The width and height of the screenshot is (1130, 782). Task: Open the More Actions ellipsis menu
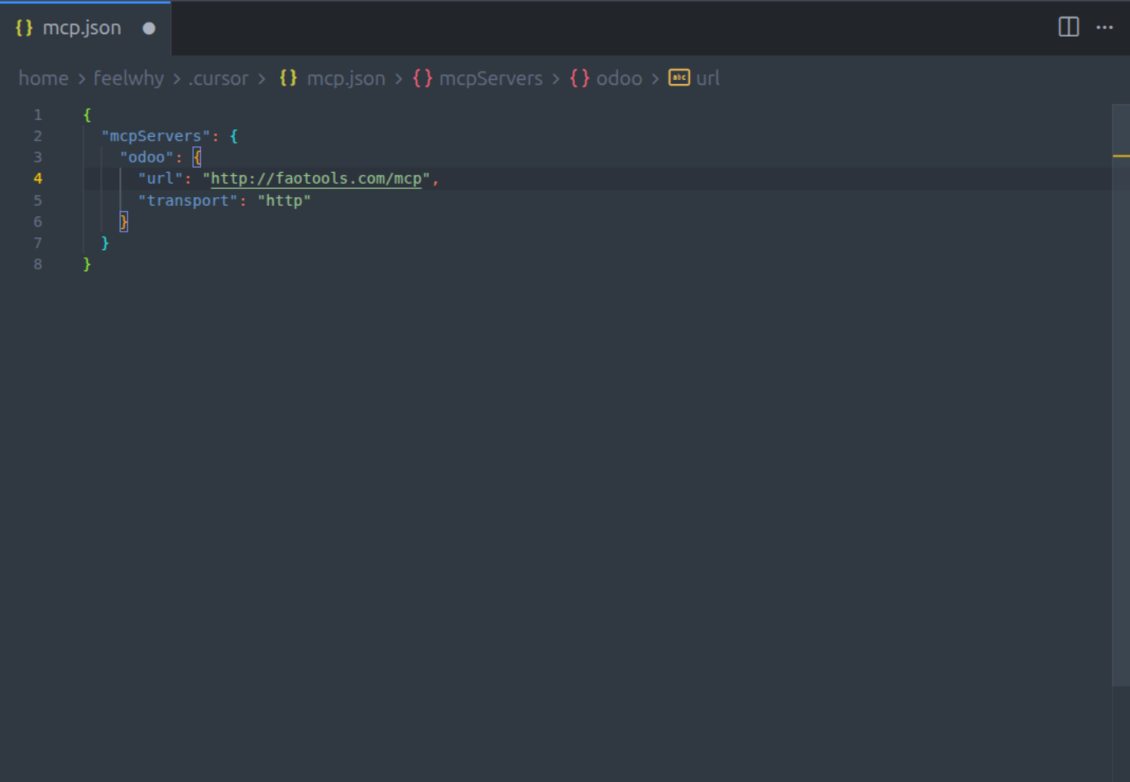coord(1104,28)
